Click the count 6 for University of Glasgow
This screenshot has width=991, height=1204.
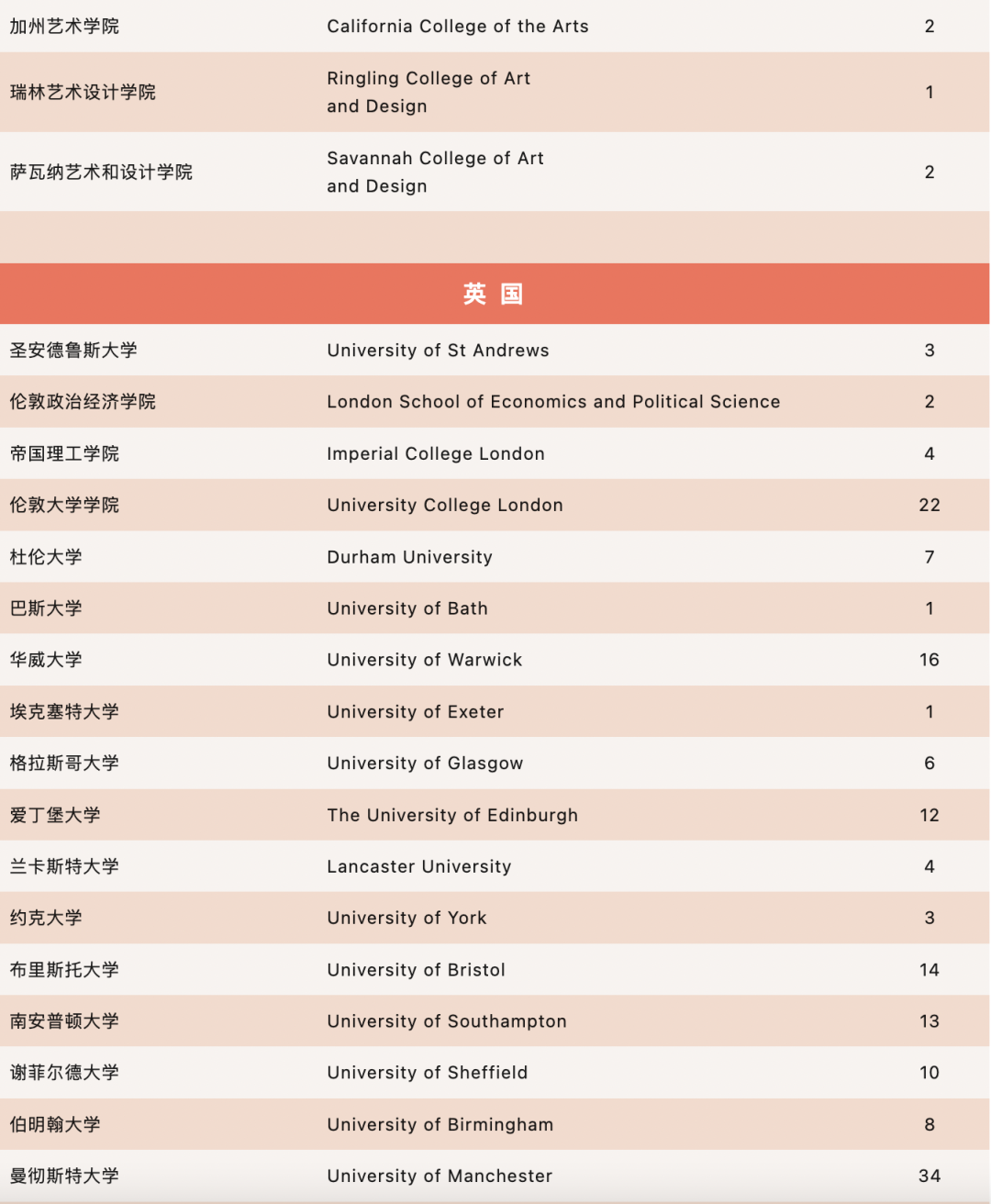click(x=930, y=764)
